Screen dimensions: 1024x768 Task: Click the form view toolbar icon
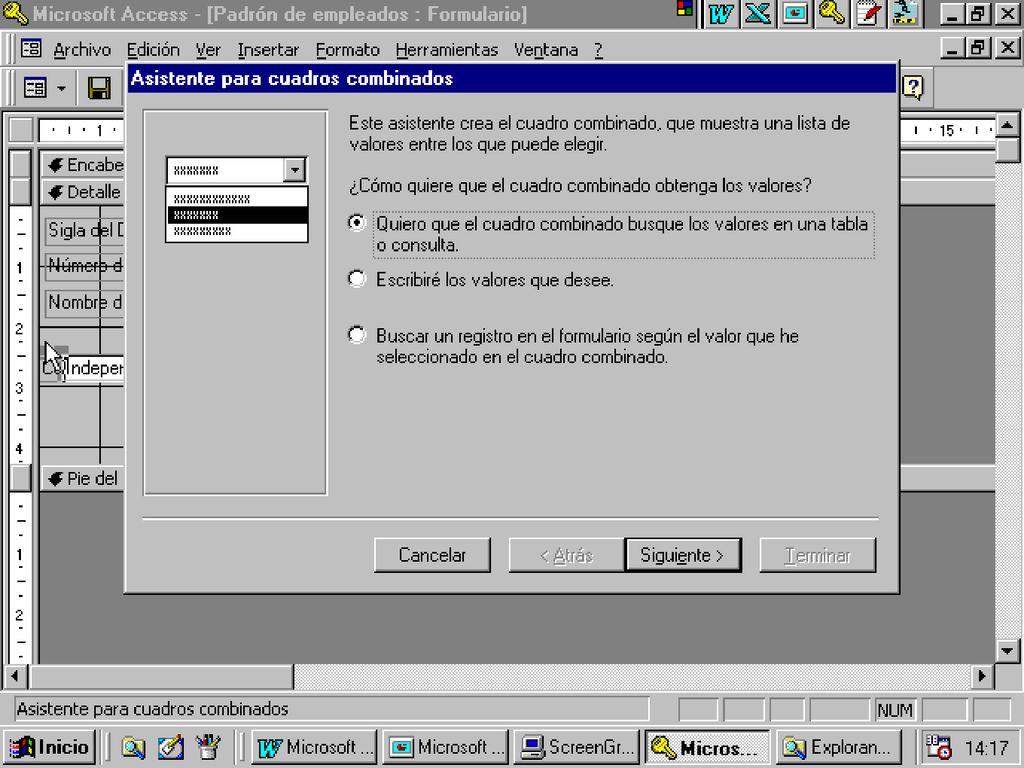click(x=35, y=88)
